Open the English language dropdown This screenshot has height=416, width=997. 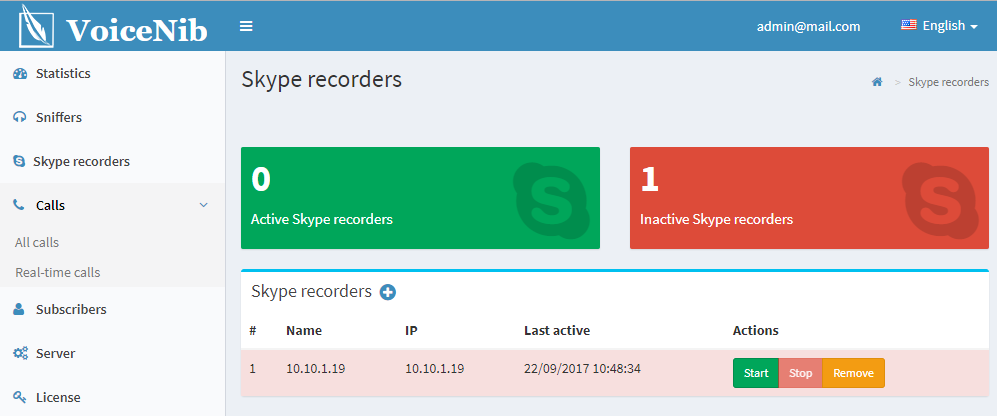[x=939, y=26]
